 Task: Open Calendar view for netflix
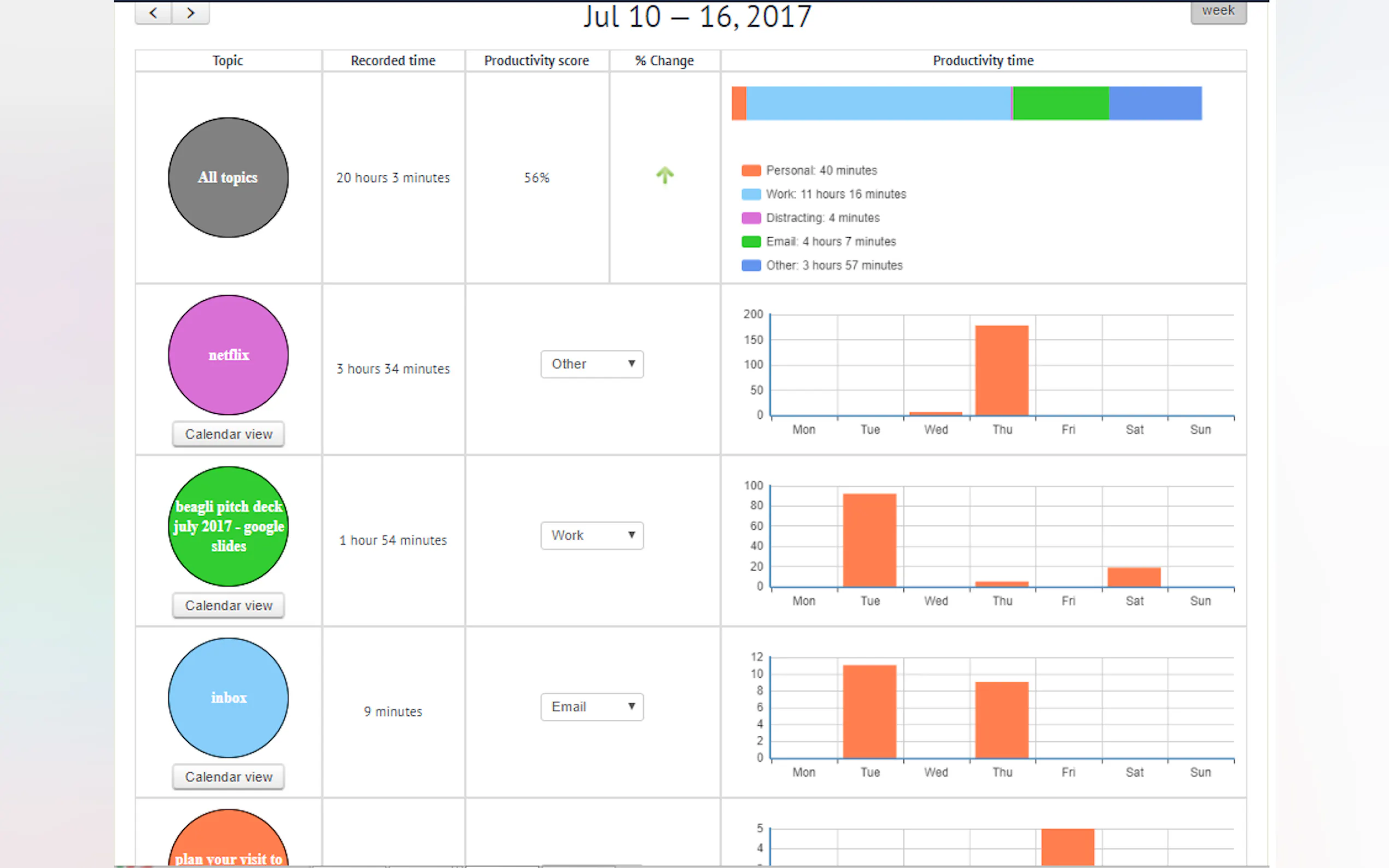228,434
